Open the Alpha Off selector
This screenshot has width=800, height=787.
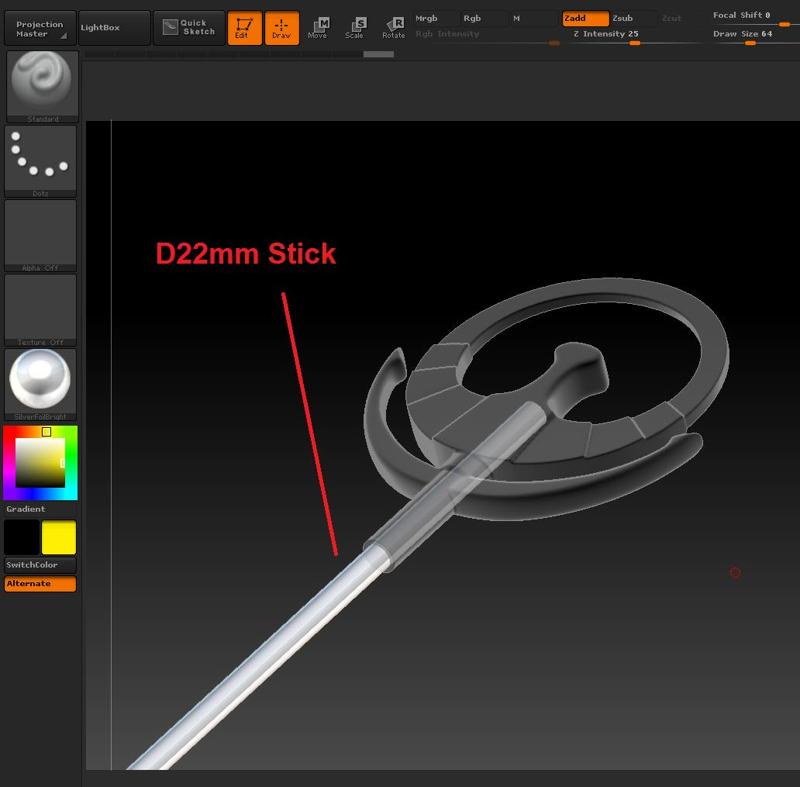coord(40,235)
